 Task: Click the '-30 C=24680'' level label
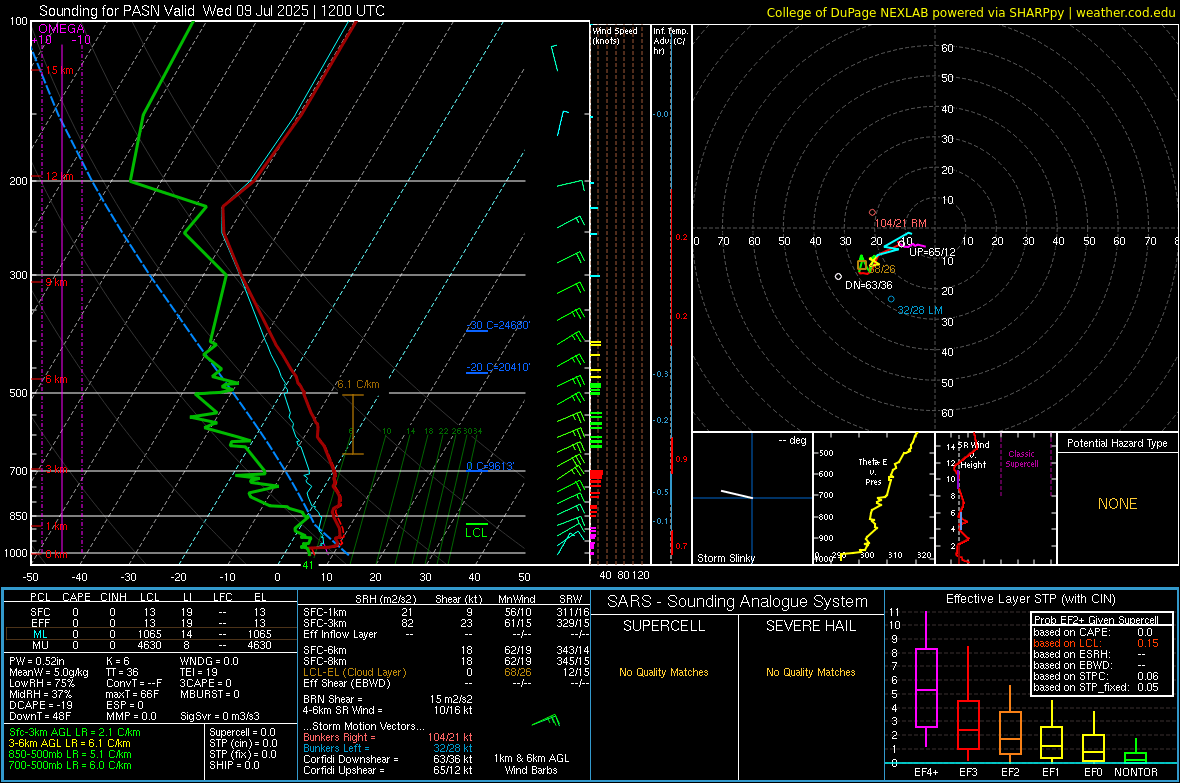pyautogui.click(x=498, y=325)
